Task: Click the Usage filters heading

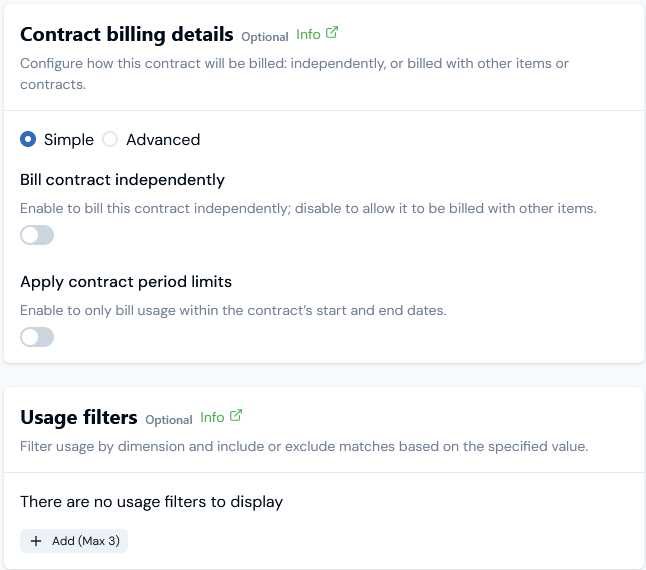Action: coord(79,417)
